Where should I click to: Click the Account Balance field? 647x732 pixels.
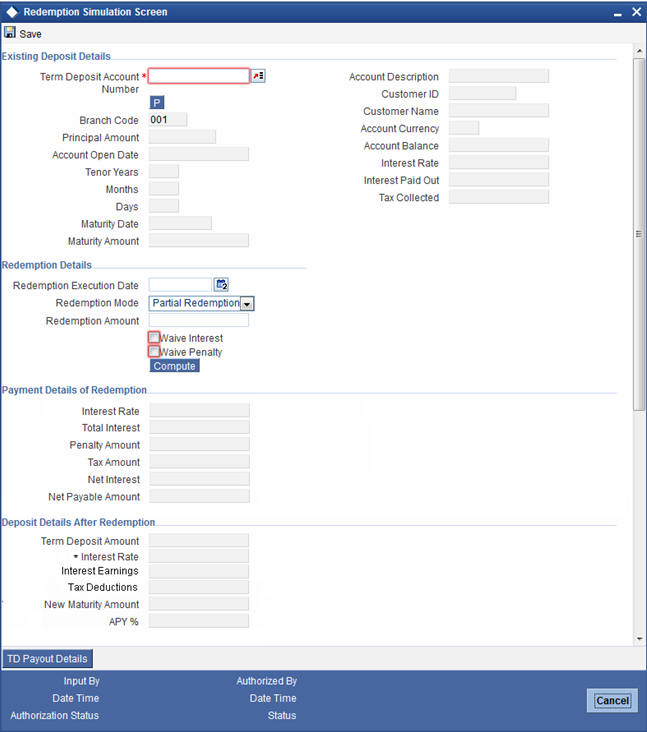[499, 145]
